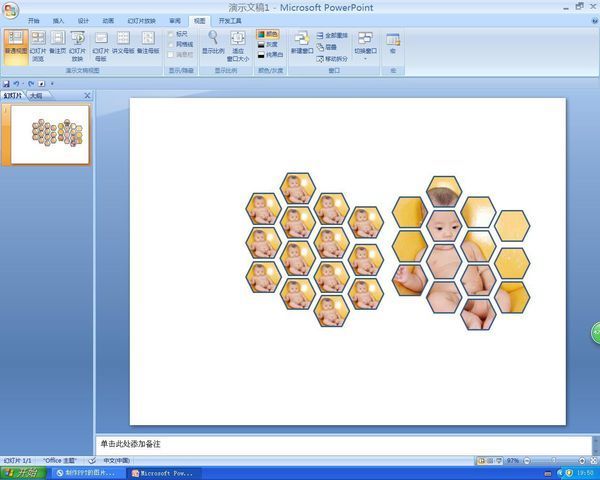Select slide 1 thumbnail in the slides pane
The height and width of the screenshot is (480, 600).
(x=50, y=134)
